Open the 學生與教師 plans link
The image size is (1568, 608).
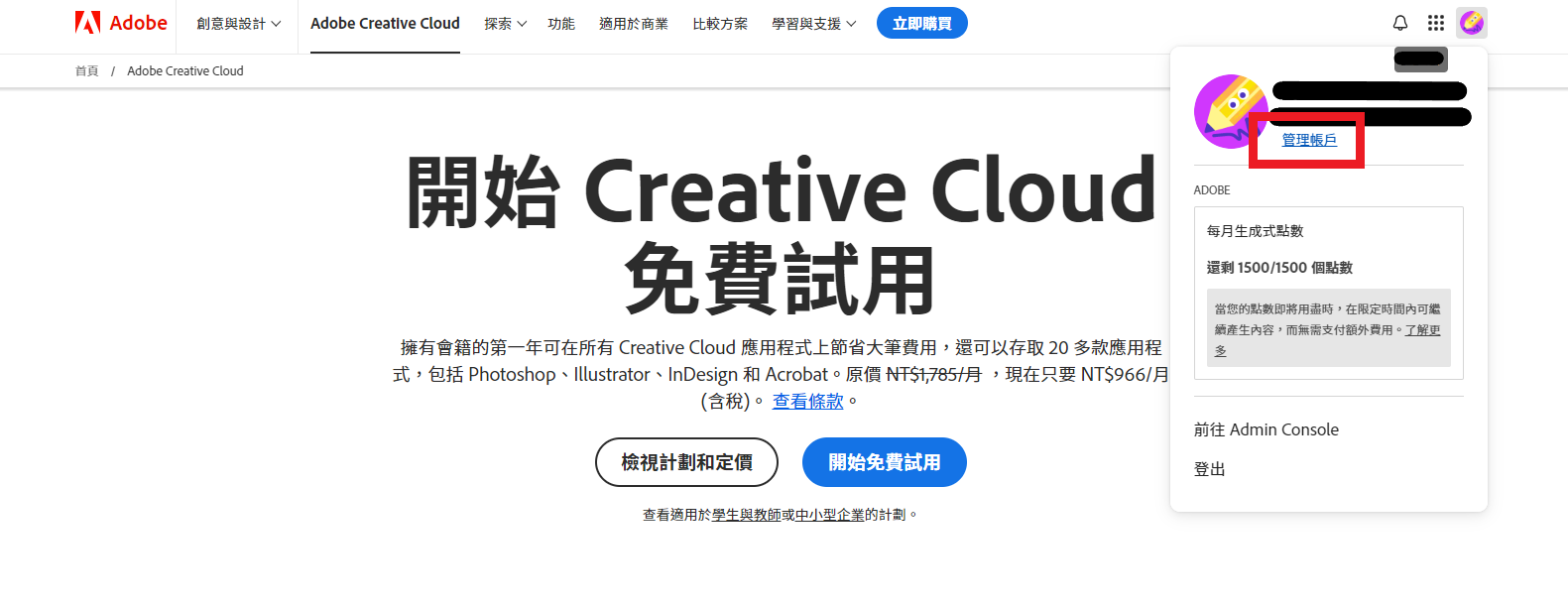pyautogui.click(x=747, y=515)
